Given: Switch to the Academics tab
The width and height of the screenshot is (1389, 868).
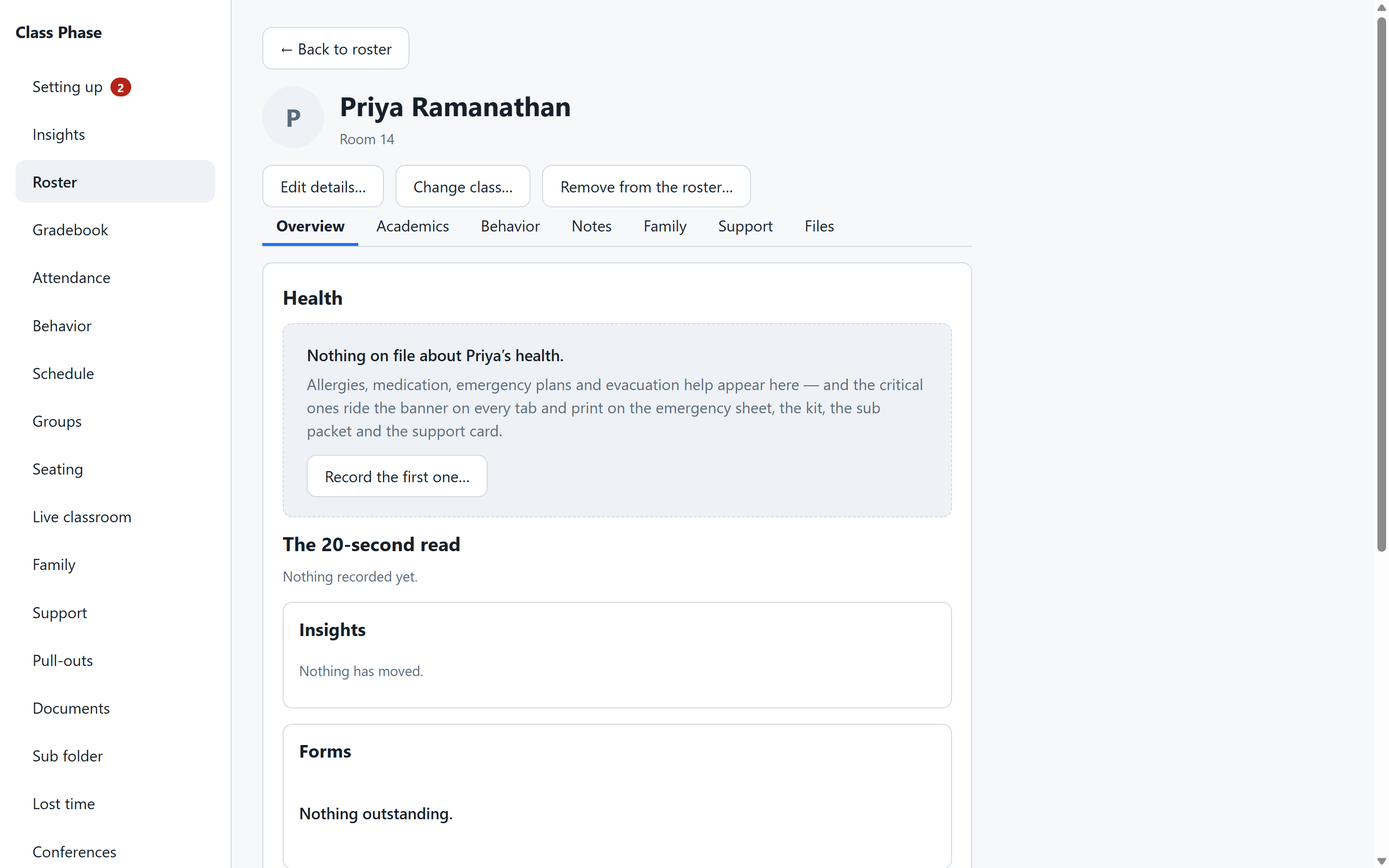Looking at the screenshot, I should click(x=413, y=226).
